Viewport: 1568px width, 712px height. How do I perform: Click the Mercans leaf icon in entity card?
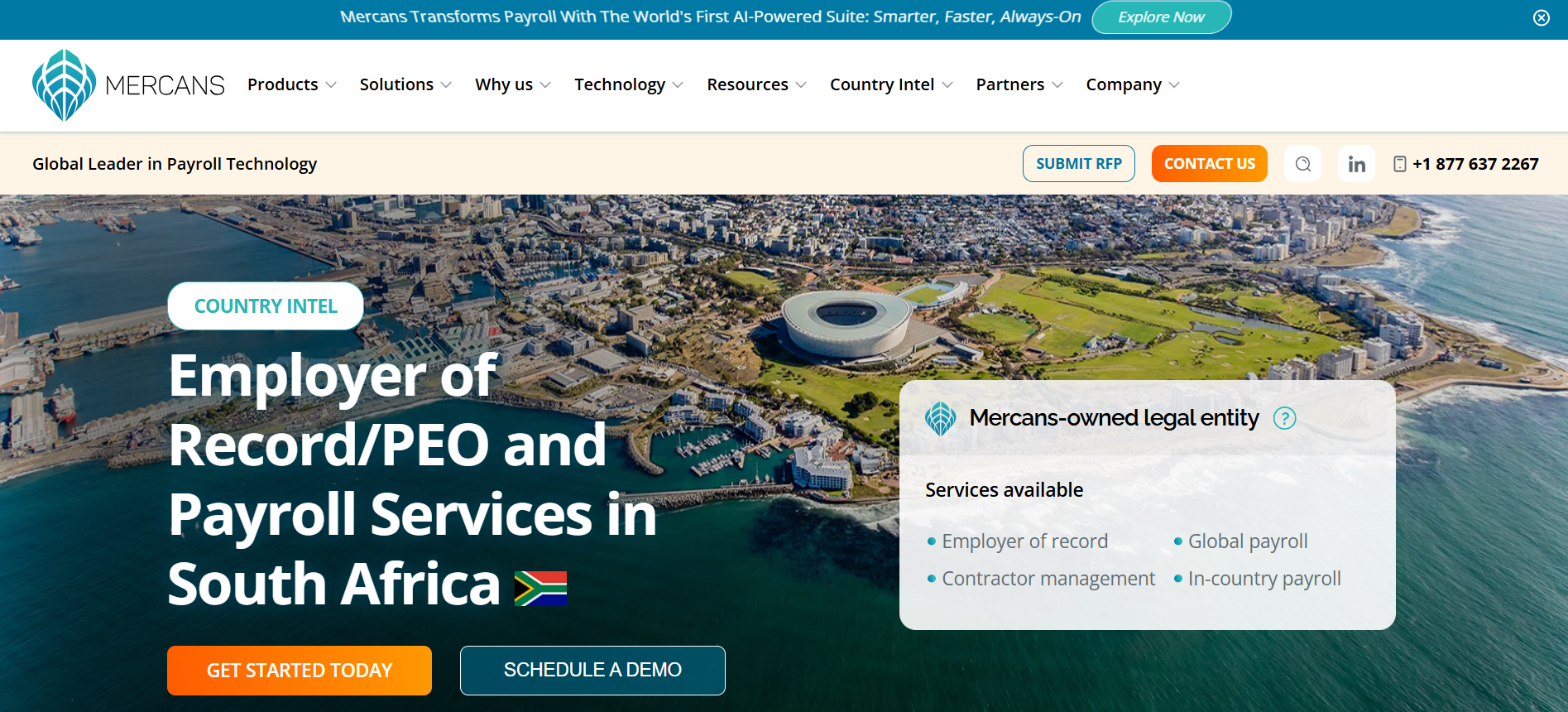941,418
